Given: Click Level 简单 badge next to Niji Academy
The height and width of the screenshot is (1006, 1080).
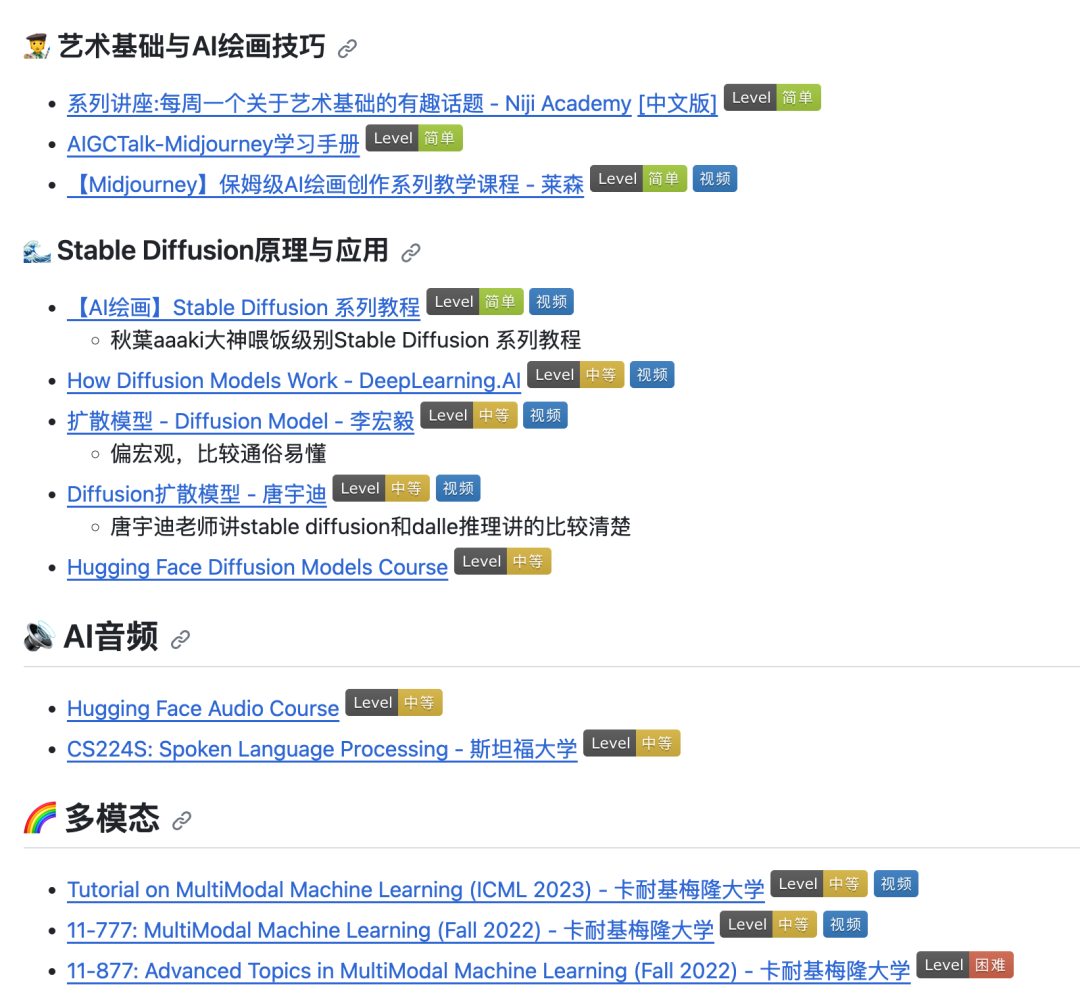Looking at the screenshot, I should [772, 98].
